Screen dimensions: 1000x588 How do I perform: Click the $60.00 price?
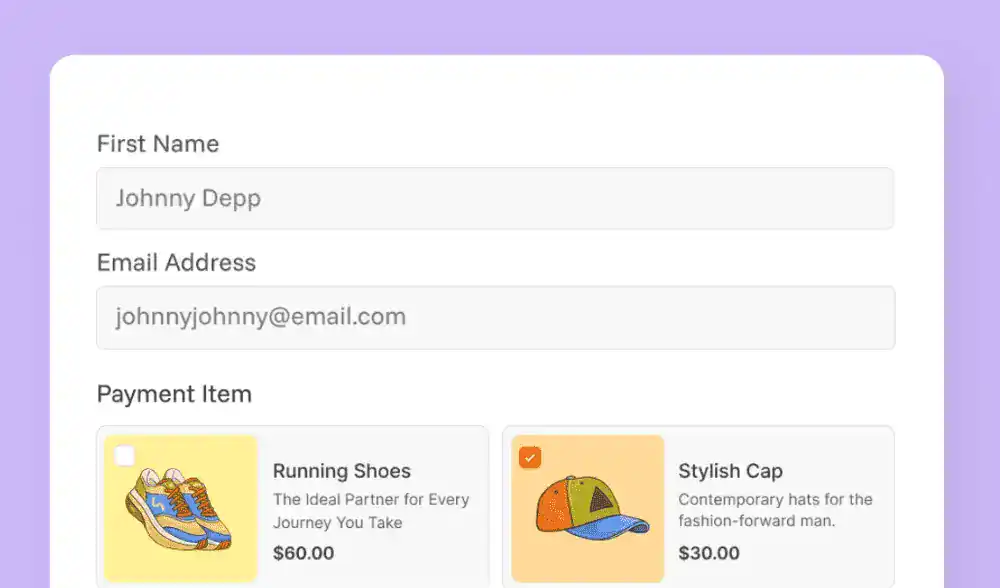[303, 553]
